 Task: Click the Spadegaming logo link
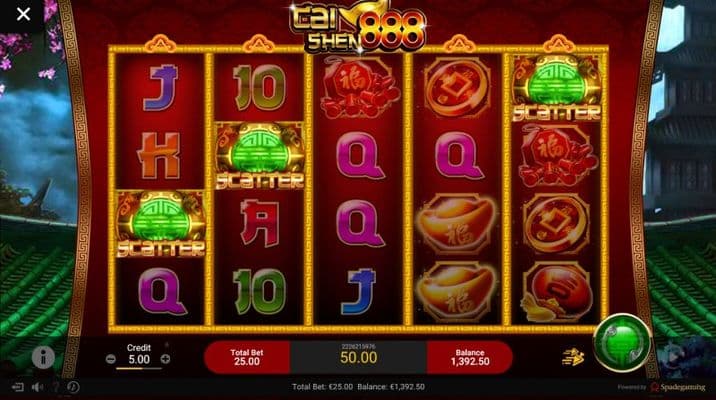coord(678,387)
